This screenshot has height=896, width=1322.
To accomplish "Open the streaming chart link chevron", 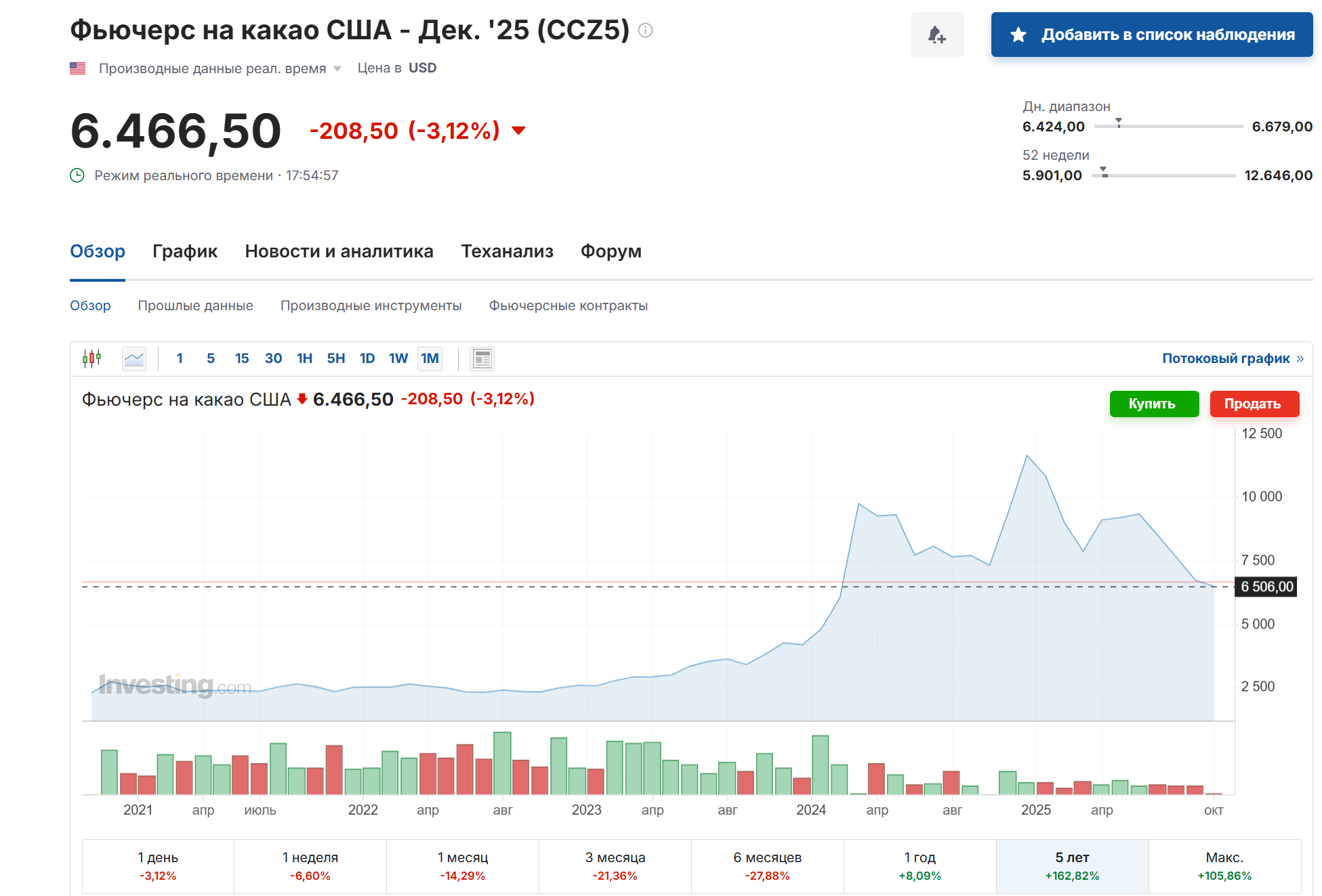I will point(1300,358).
